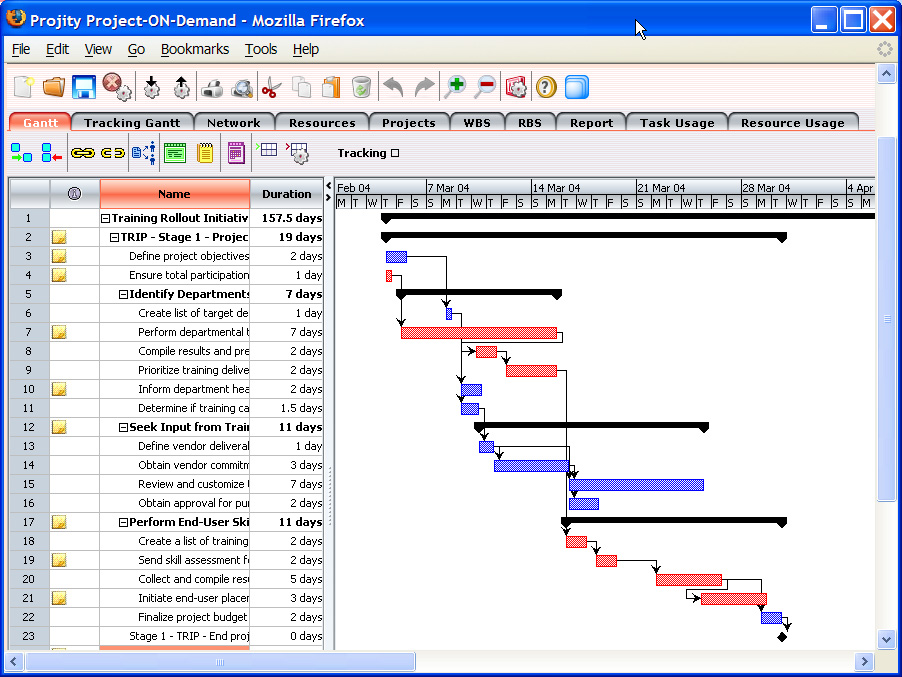Screen dimensions: 902x677
Task: Print the Gantt chart
Action: click(212, 88)
